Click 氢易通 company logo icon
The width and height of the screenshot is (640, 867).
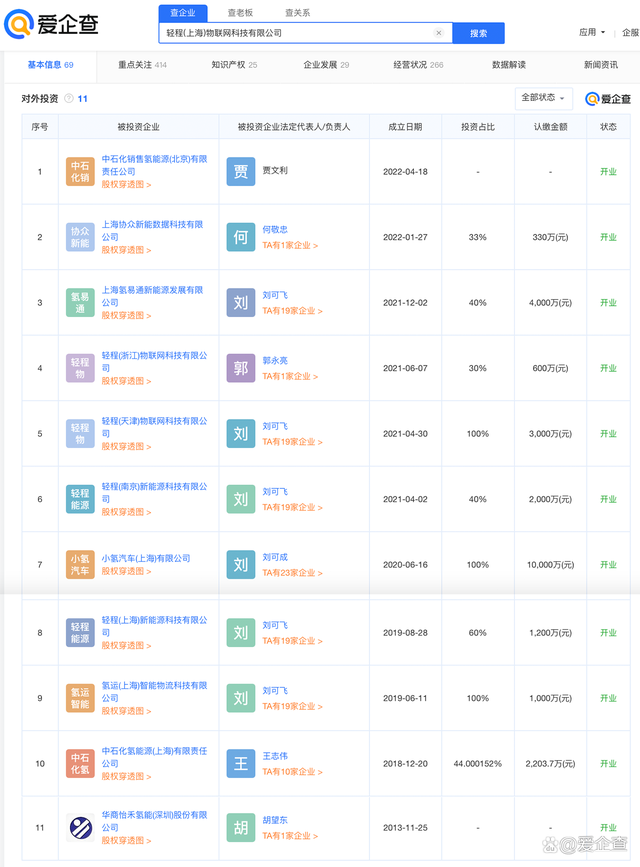[80, 303]
